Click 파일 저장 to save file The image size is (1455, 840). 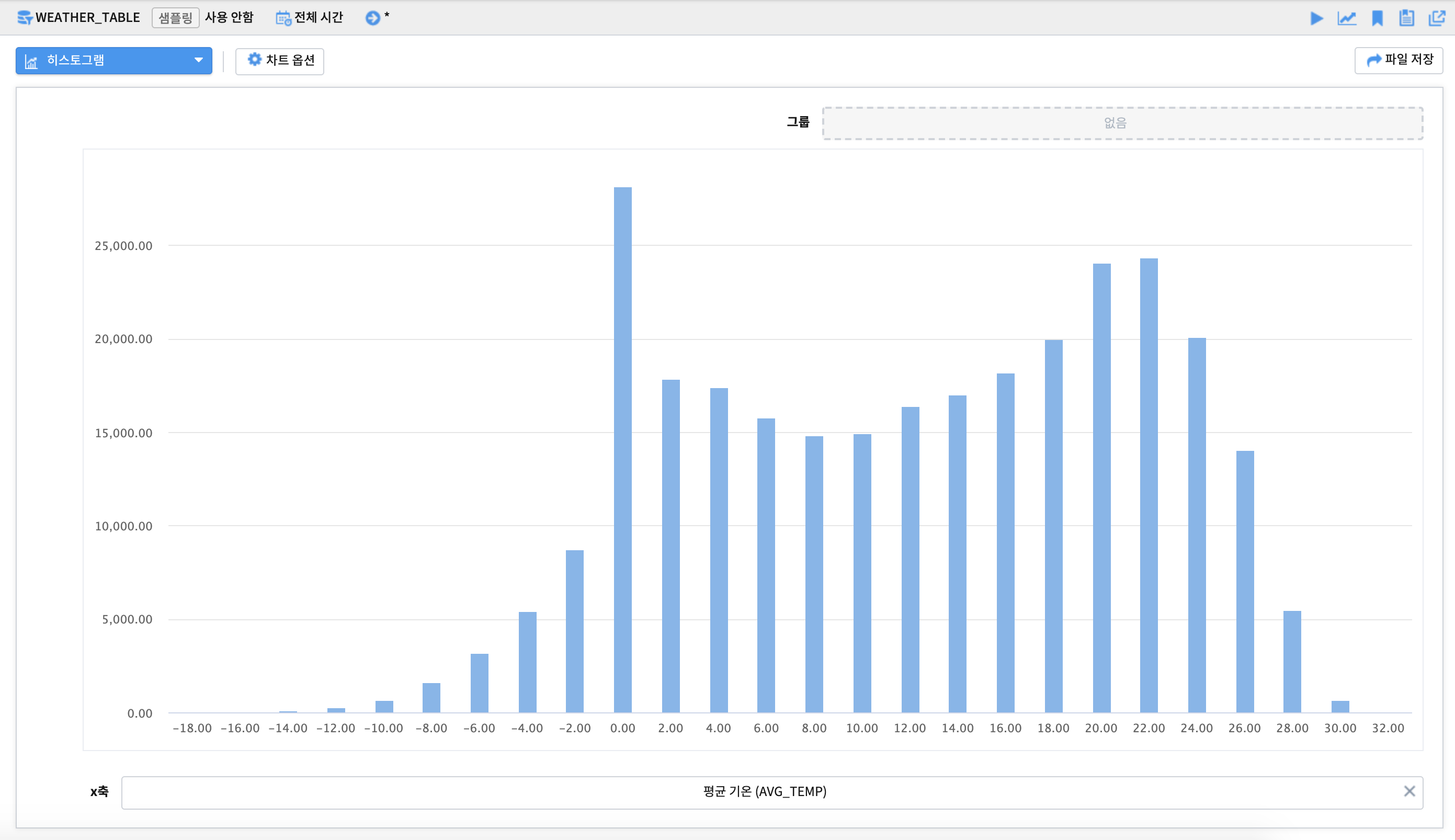tap(1399, 60)
